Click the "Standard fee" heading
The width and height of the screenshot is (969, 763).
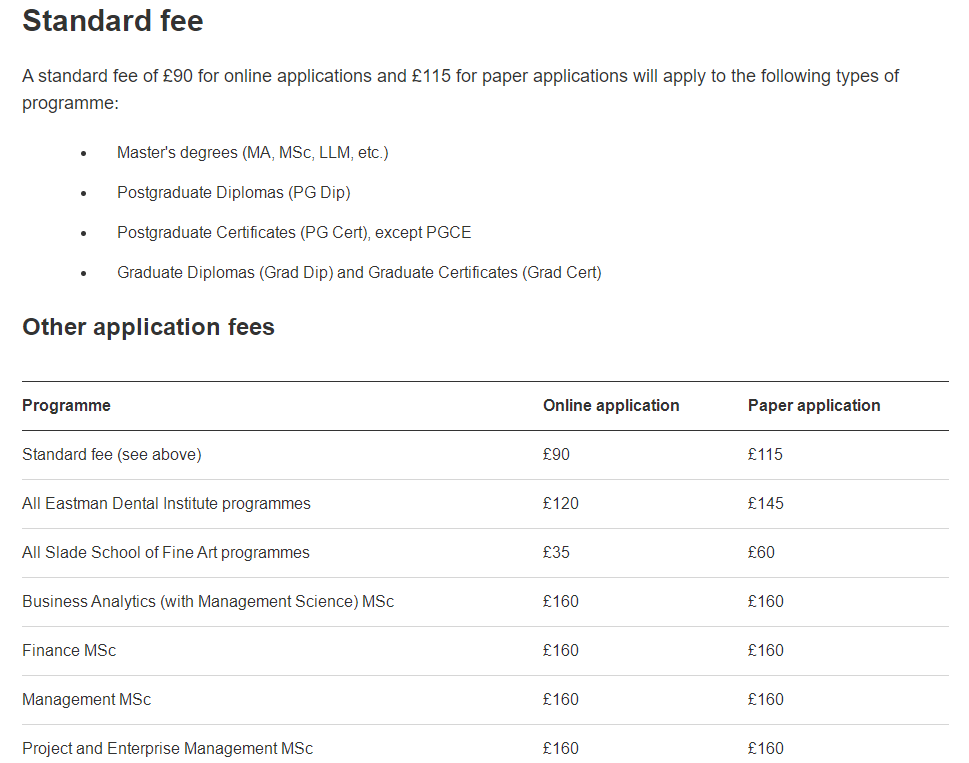click(113, 21)
